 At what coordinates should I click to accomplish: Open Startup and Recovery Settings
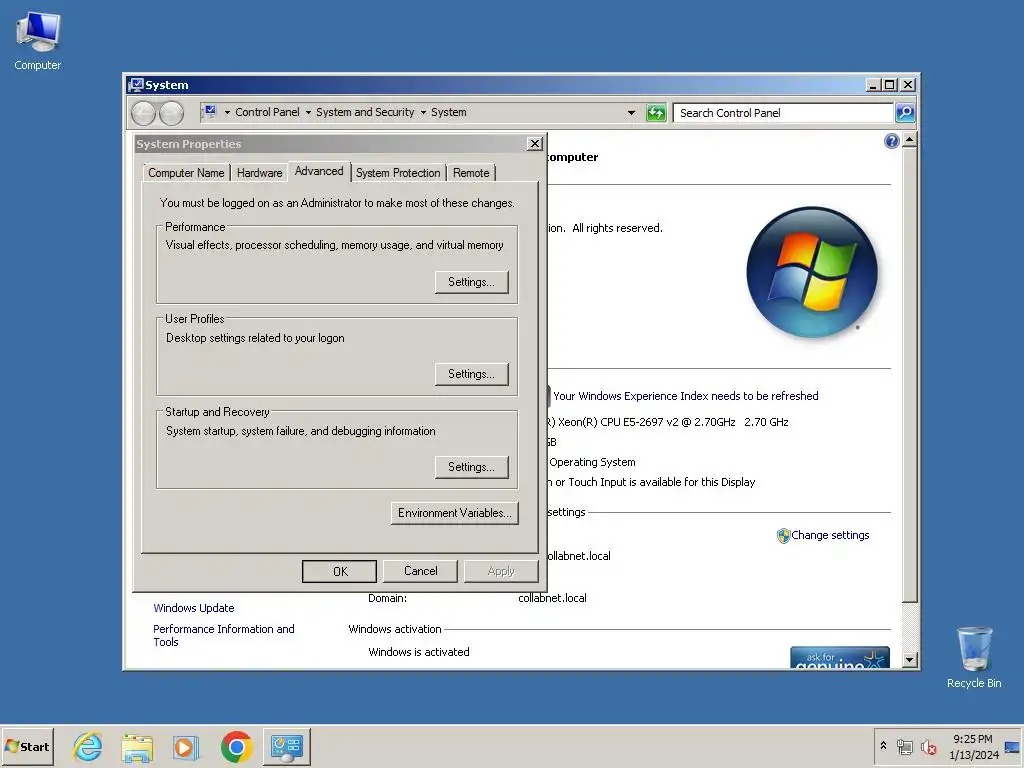[472, 467]
